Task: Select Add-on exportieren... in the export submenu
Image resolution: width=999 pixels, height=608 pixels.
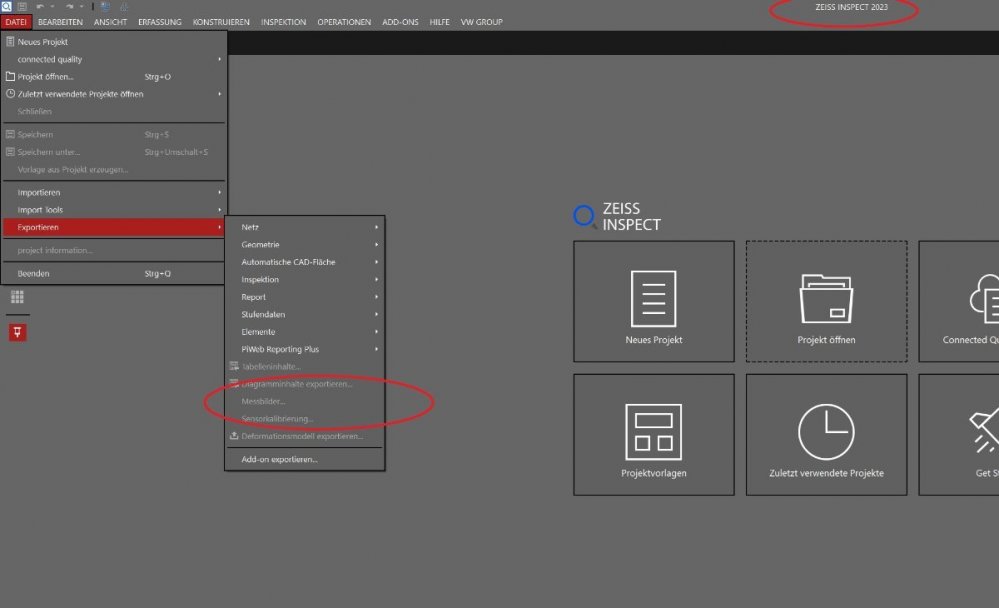Action: pos(279,460)
